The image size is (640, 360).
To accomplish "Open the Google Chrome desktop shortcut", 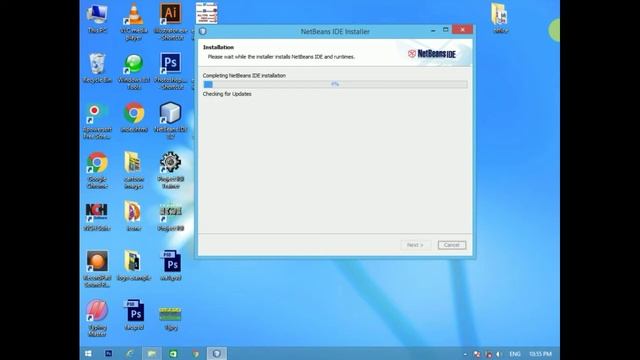I will click(97, 171).
